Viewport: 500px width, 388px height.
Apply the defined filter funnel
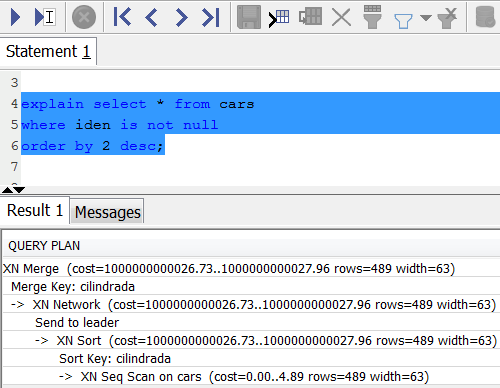(403, 21)
